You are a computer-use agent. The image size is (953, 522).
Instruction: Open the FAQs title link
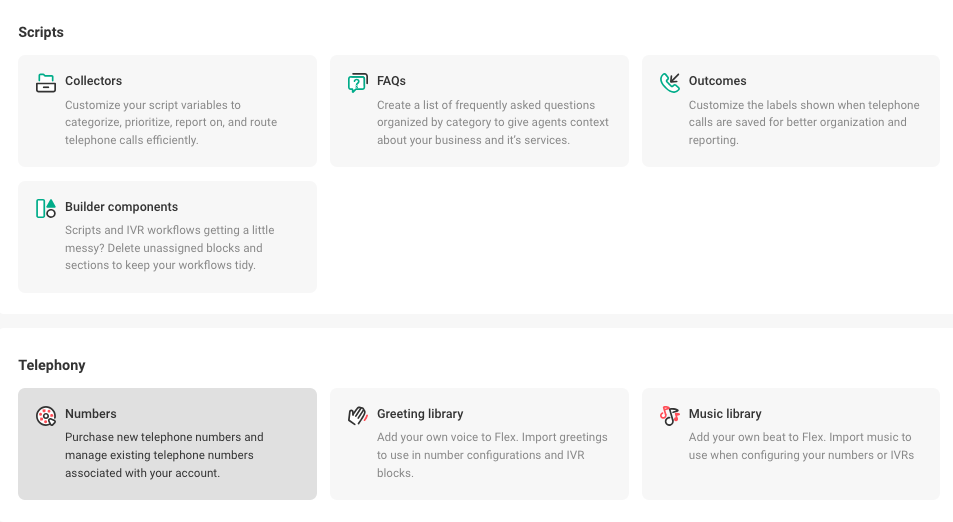click(391, 81)
